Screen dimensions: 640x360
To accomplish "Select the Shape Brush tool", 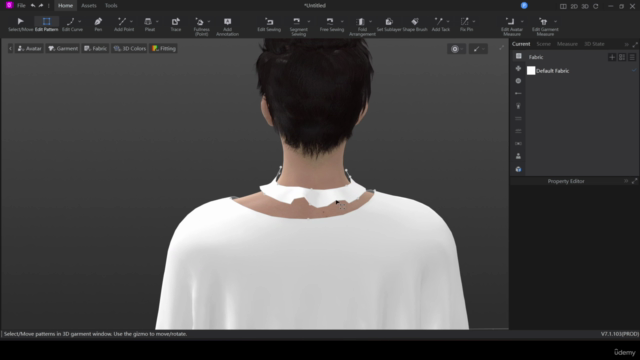I will click(415, 24).
